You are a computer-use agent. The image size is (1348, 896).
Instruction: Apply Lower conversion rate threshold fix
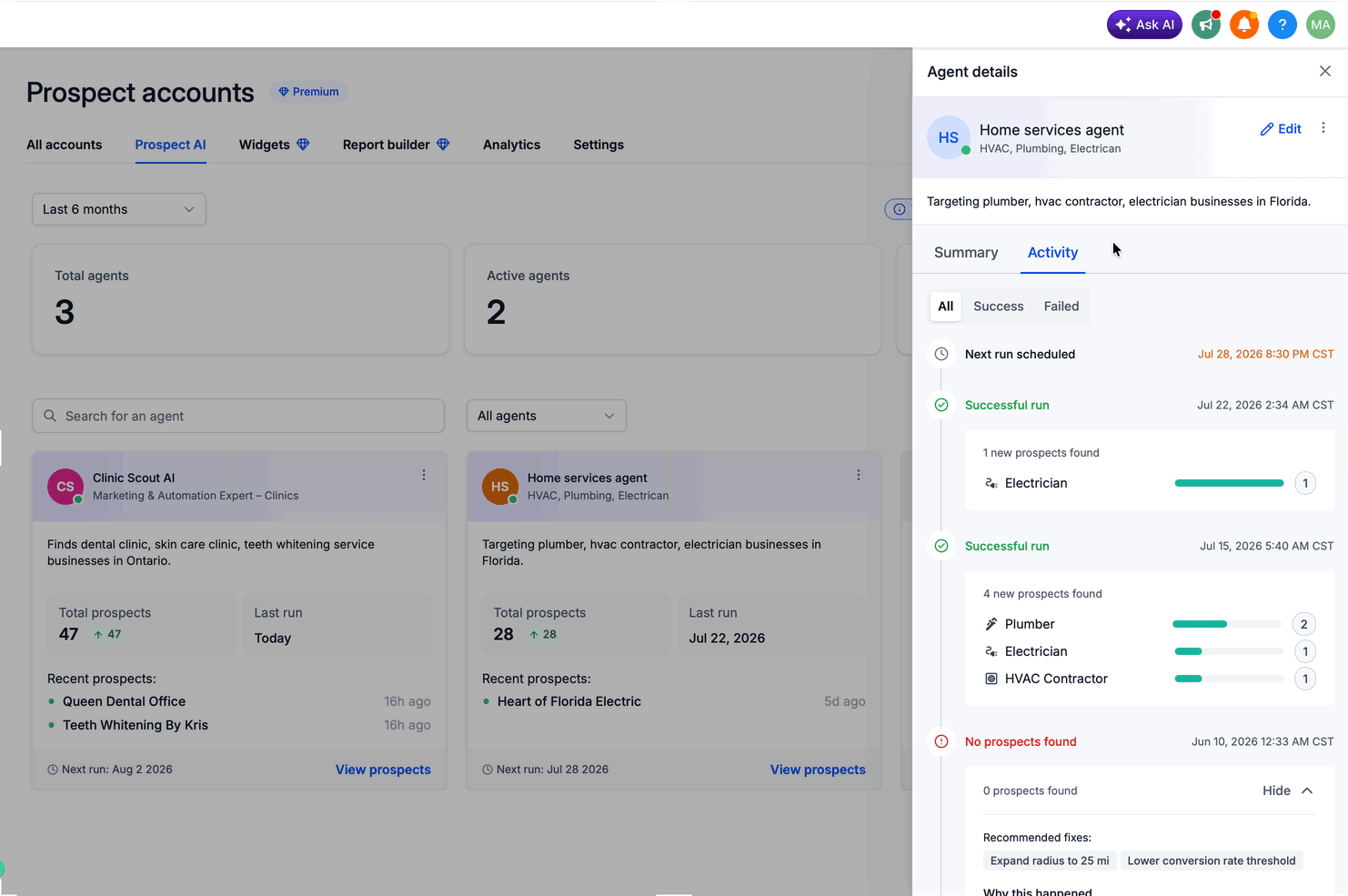coord(1212,861)
